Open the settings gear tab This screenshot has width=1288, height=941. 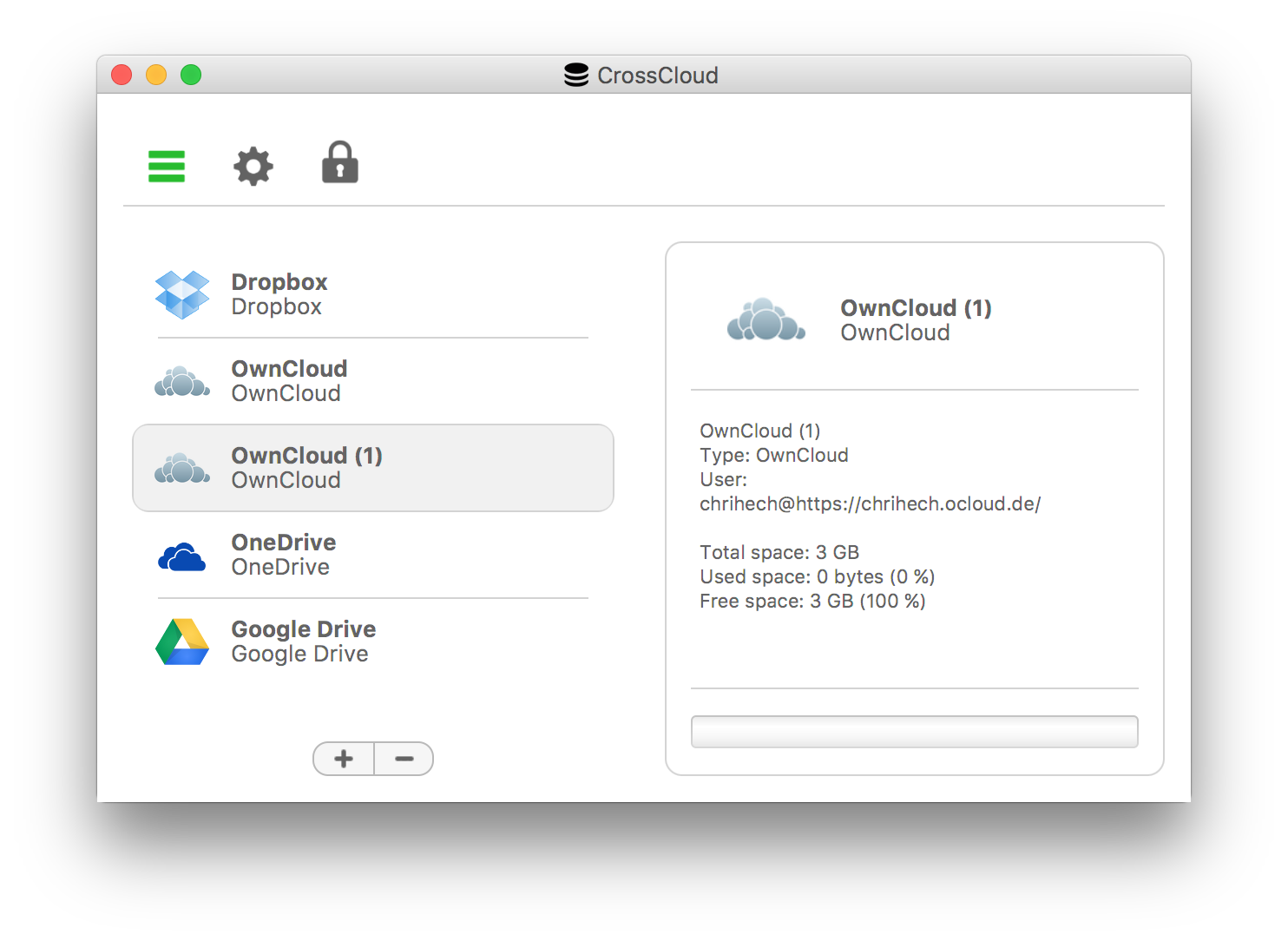[253, 166]
